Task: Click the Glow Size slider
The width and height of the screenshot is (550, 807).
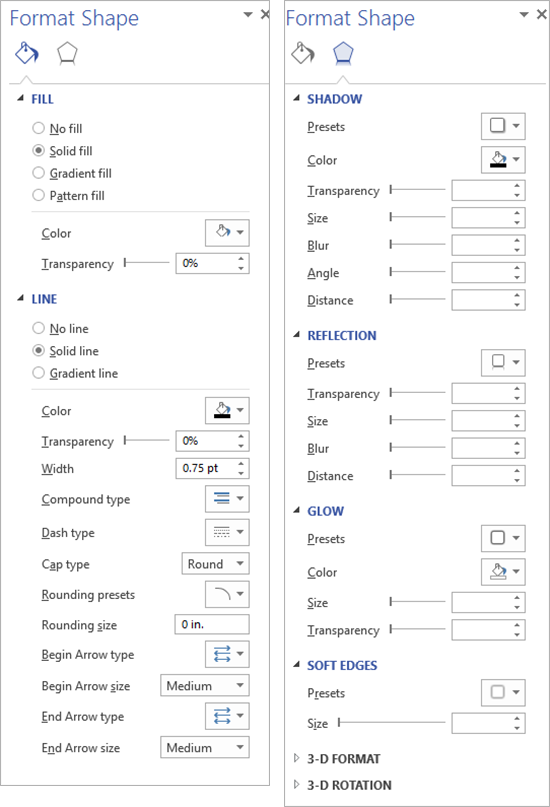Action: pos(417,602)
